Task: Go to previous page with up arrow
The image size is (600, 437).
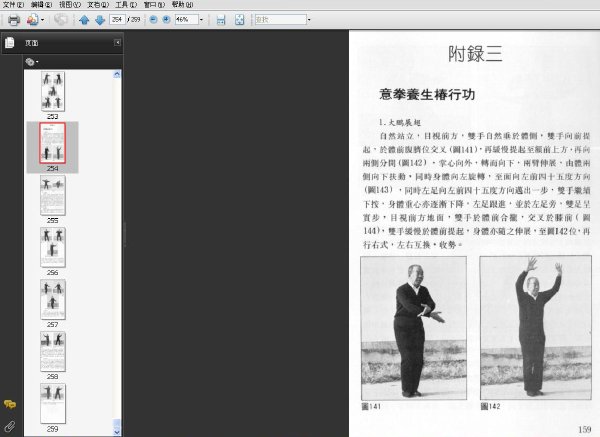Action: click(x=84, y=20)
